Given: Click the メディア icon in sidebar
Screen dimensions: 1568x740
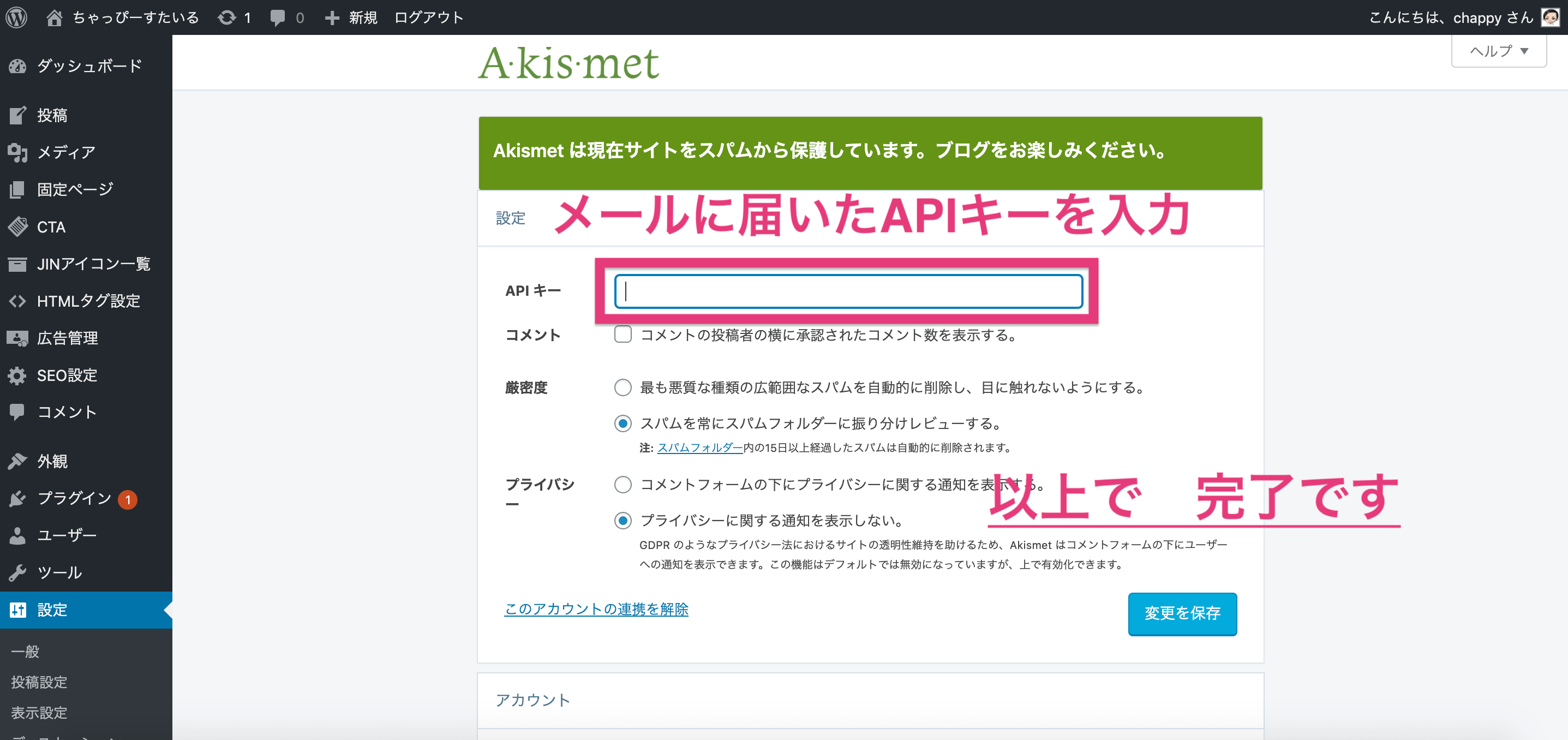Looking at the screenshot, I should 17,152.
